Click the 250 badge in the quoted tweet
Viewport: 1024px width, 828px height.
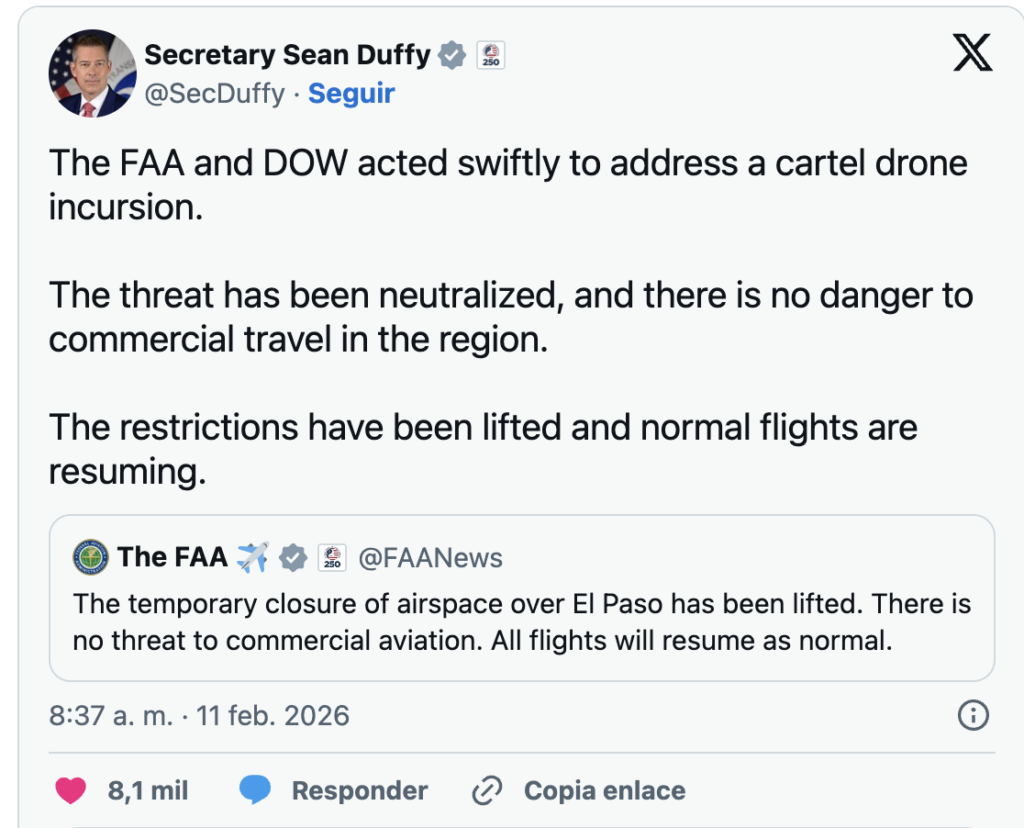point(332,557)
